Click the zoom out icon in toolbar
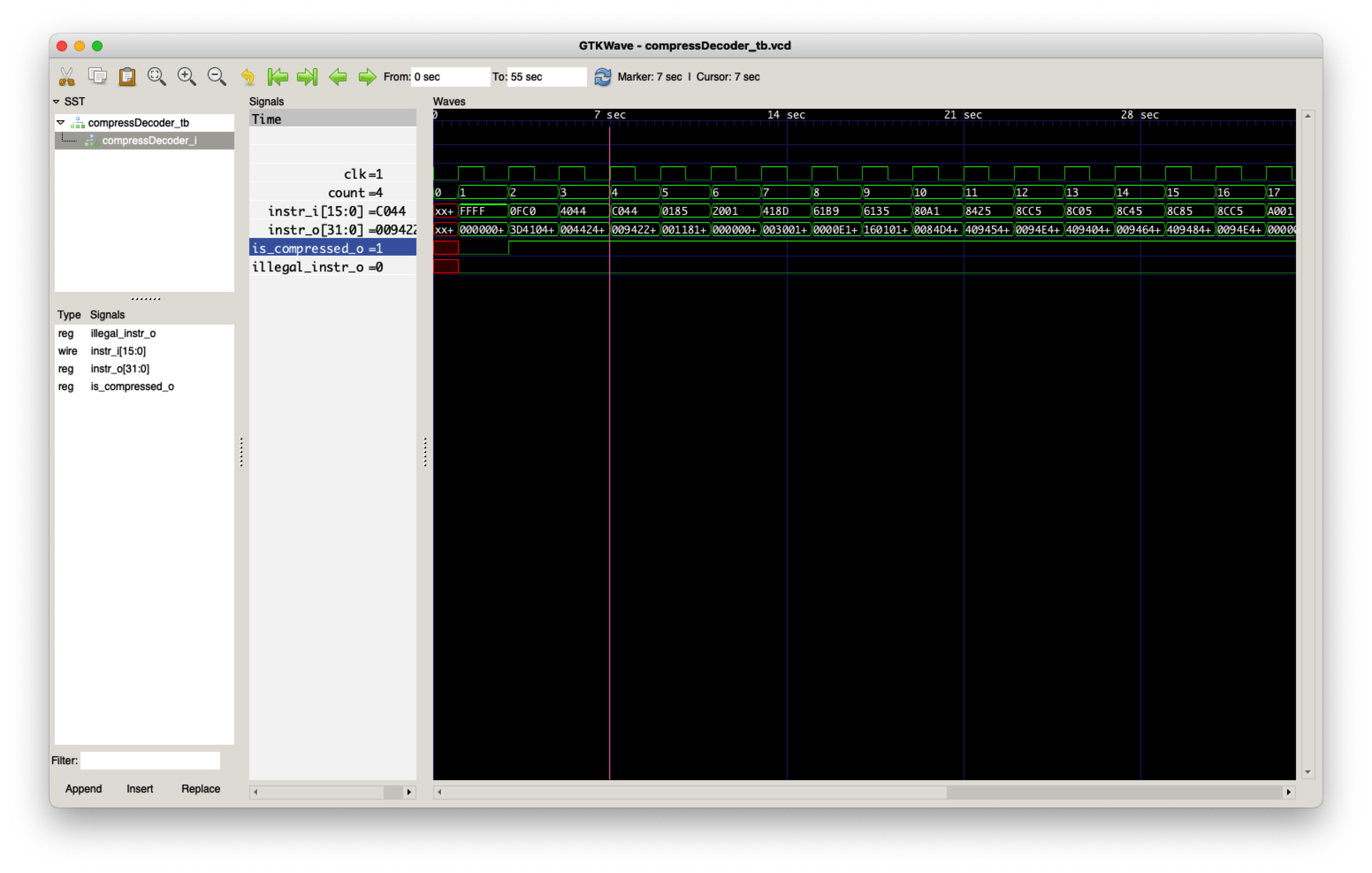 point(216,77)
